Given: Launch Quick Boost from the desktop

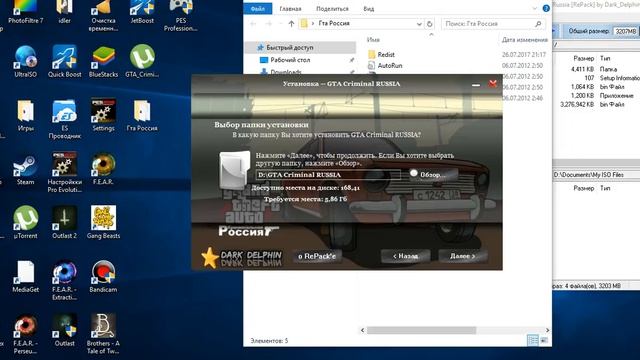Looking at the screenshot, I should click(64, 61).
